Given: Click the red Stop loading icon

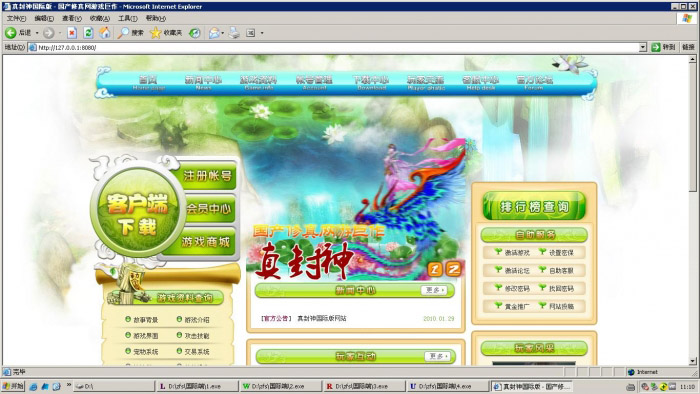Looking at the screenshot, I should tap(72, 33).
